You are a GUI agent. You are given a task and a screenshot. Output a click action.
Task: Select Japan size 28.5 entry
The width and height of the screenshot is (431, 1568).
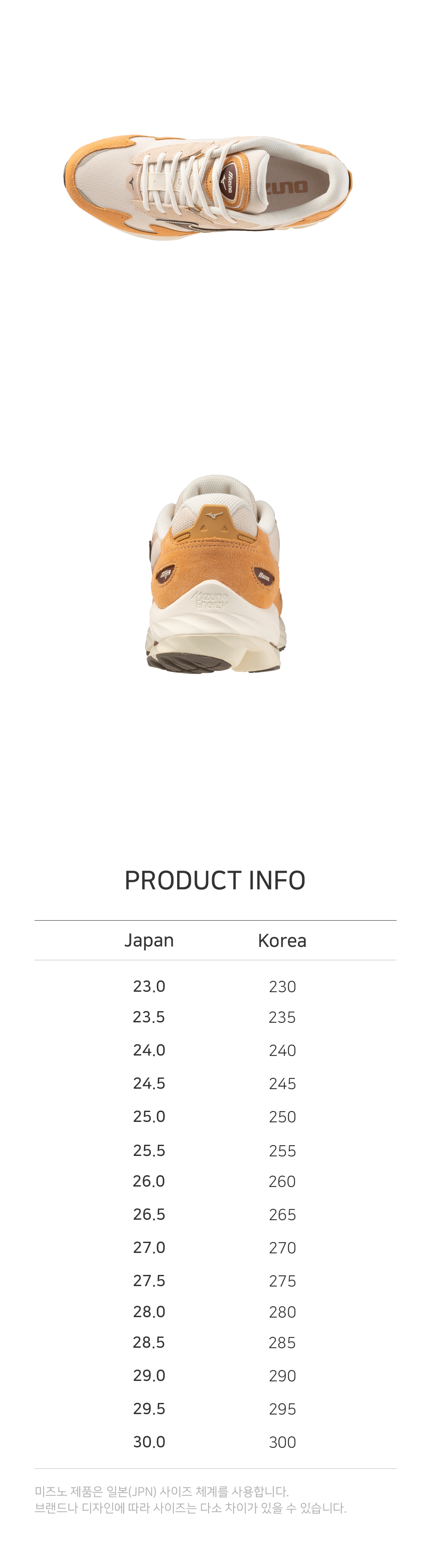pos(149,1342)
